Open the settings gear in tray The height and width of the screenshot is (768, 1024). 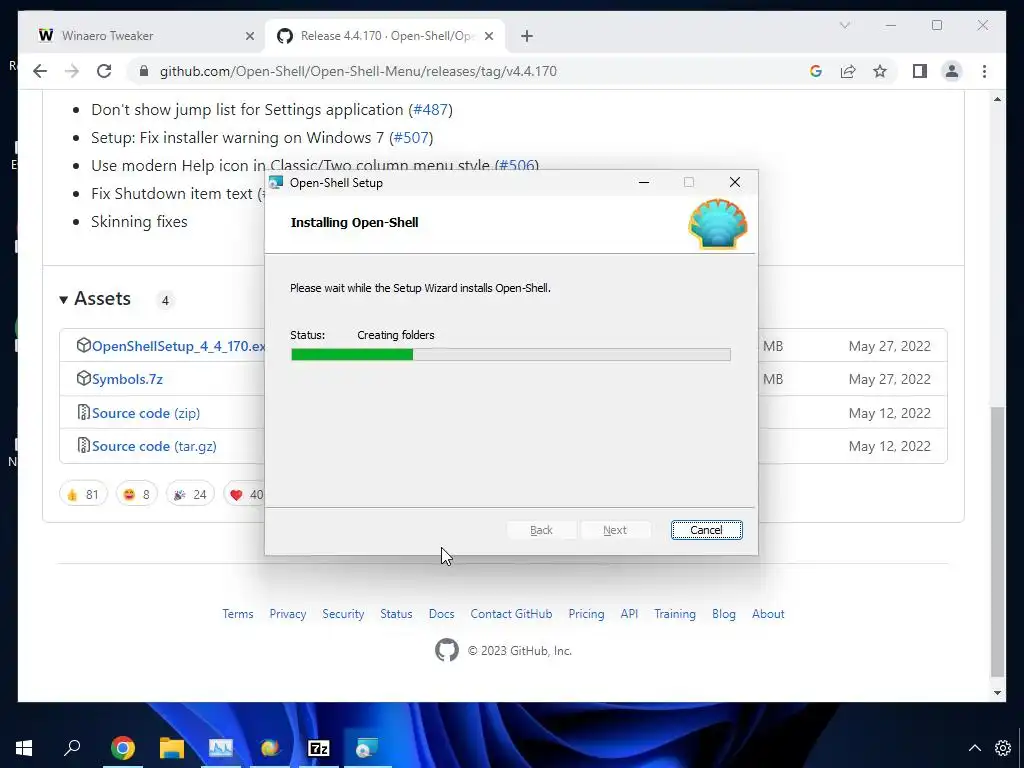tap(1003, 748)
